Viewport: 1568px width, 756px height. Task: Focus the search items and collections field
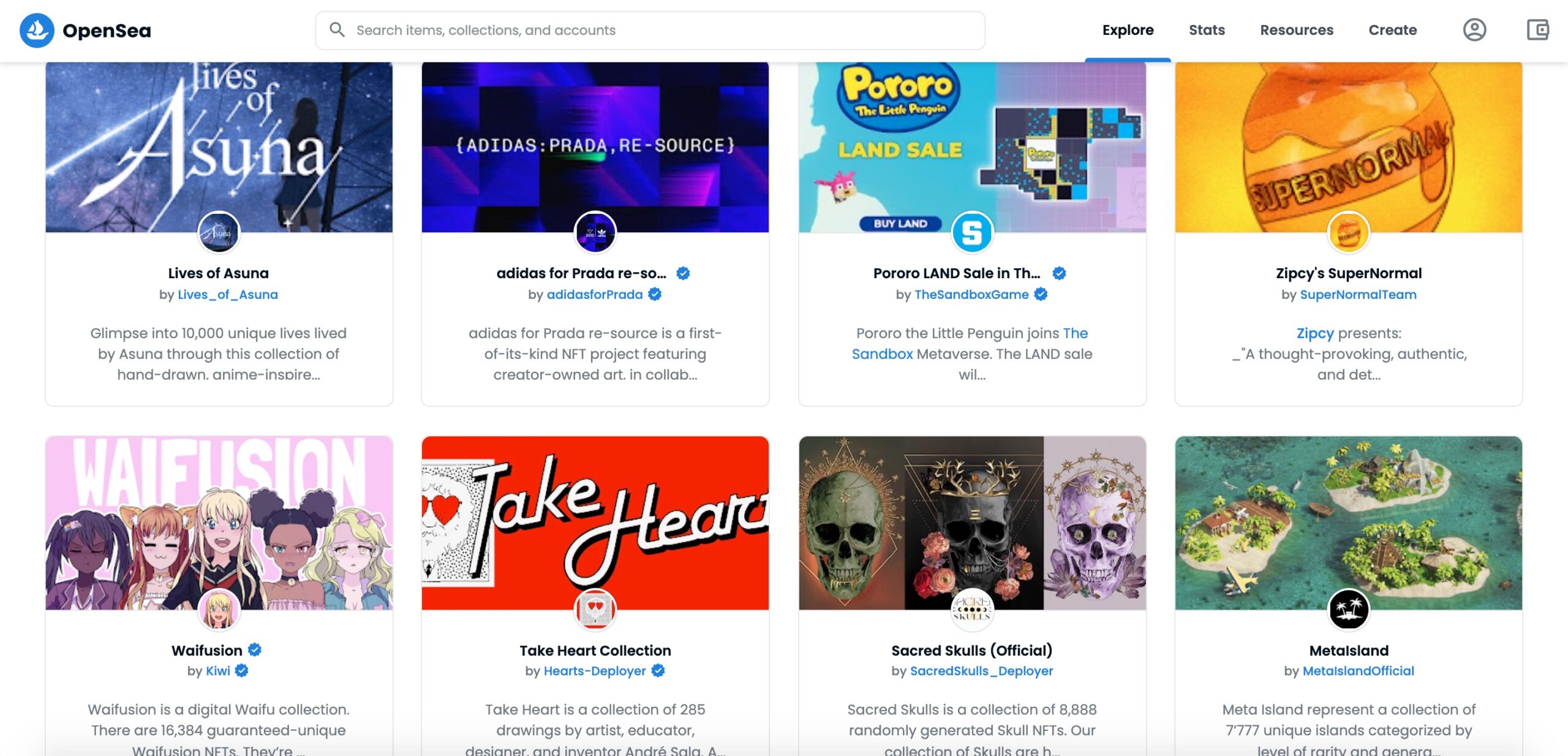(x=650, y=30)
